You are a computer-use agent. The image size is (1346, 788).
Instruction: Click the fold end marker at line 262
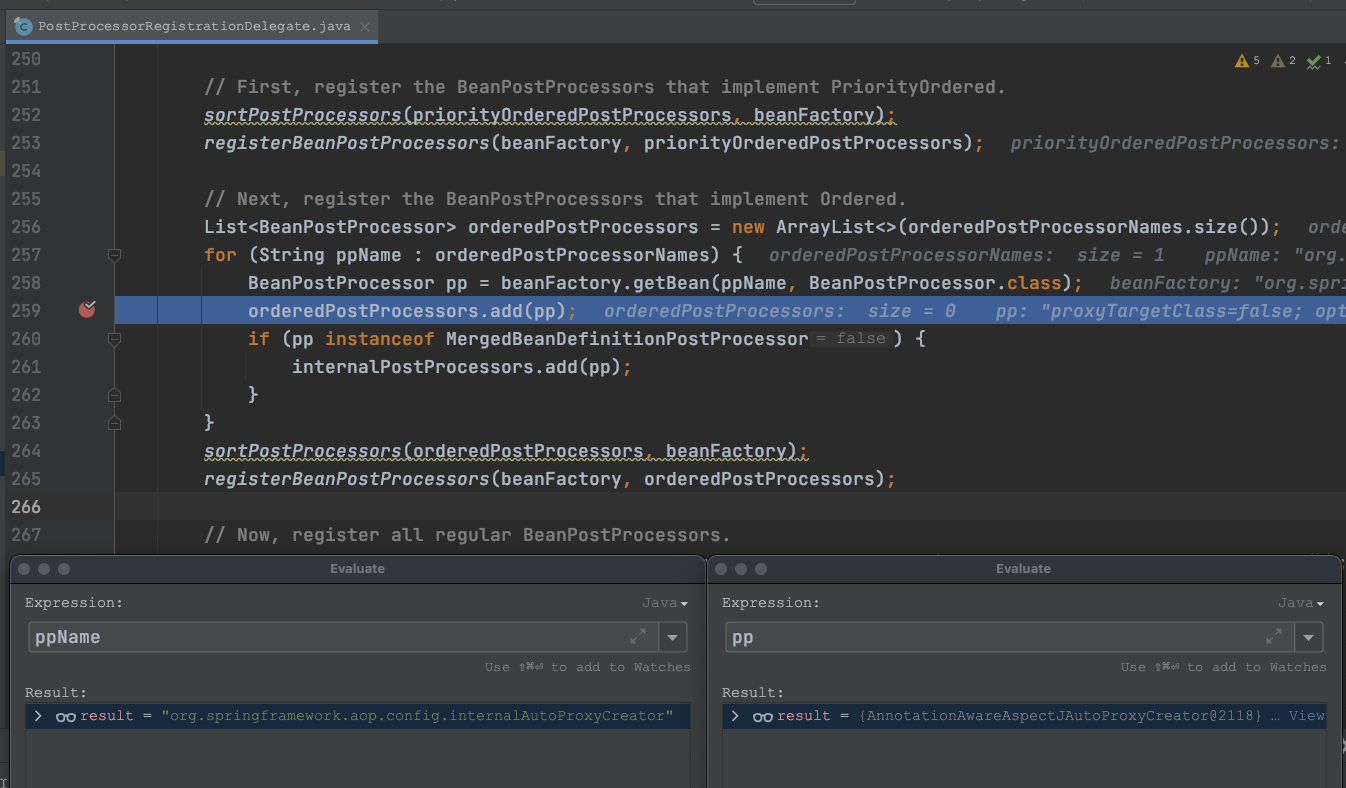coord(114,395)
